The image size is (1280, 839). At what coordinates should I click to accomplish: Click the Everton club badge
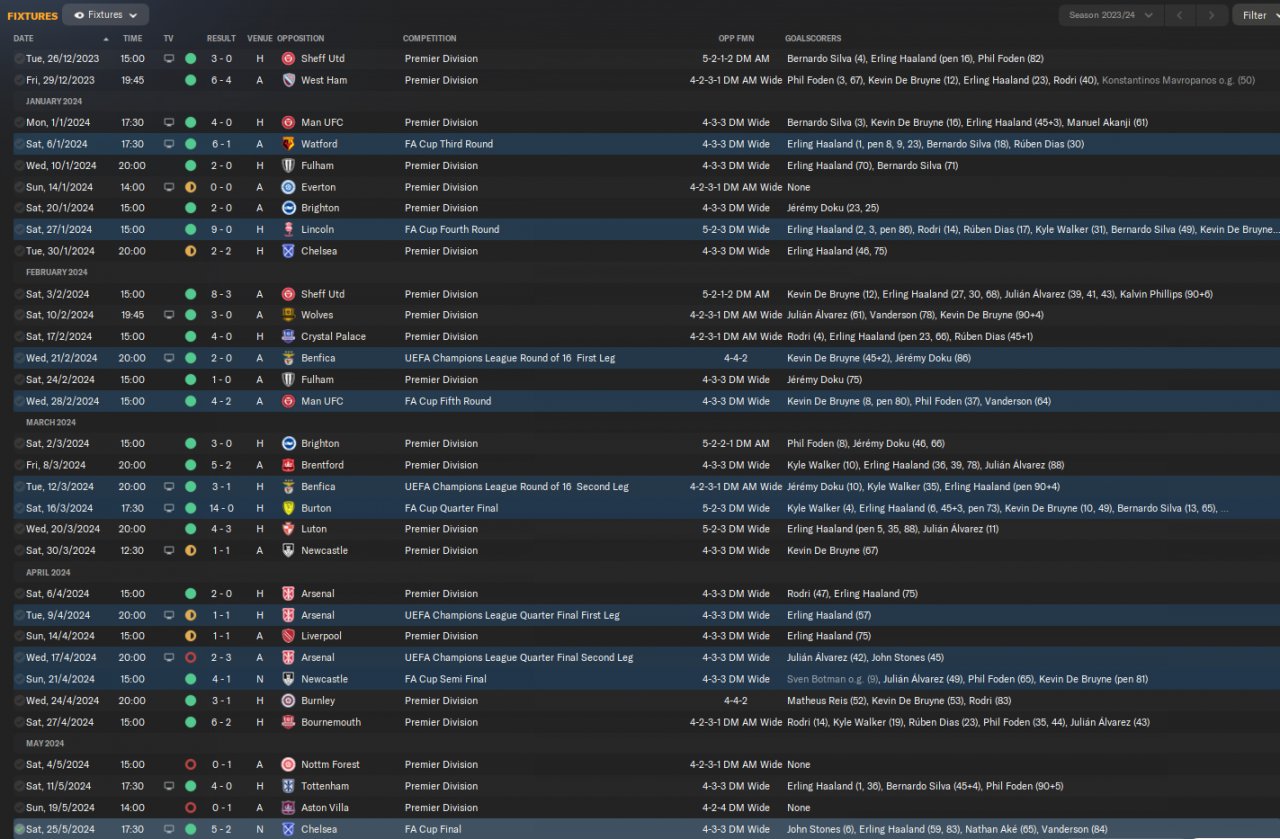click(288, 187)
